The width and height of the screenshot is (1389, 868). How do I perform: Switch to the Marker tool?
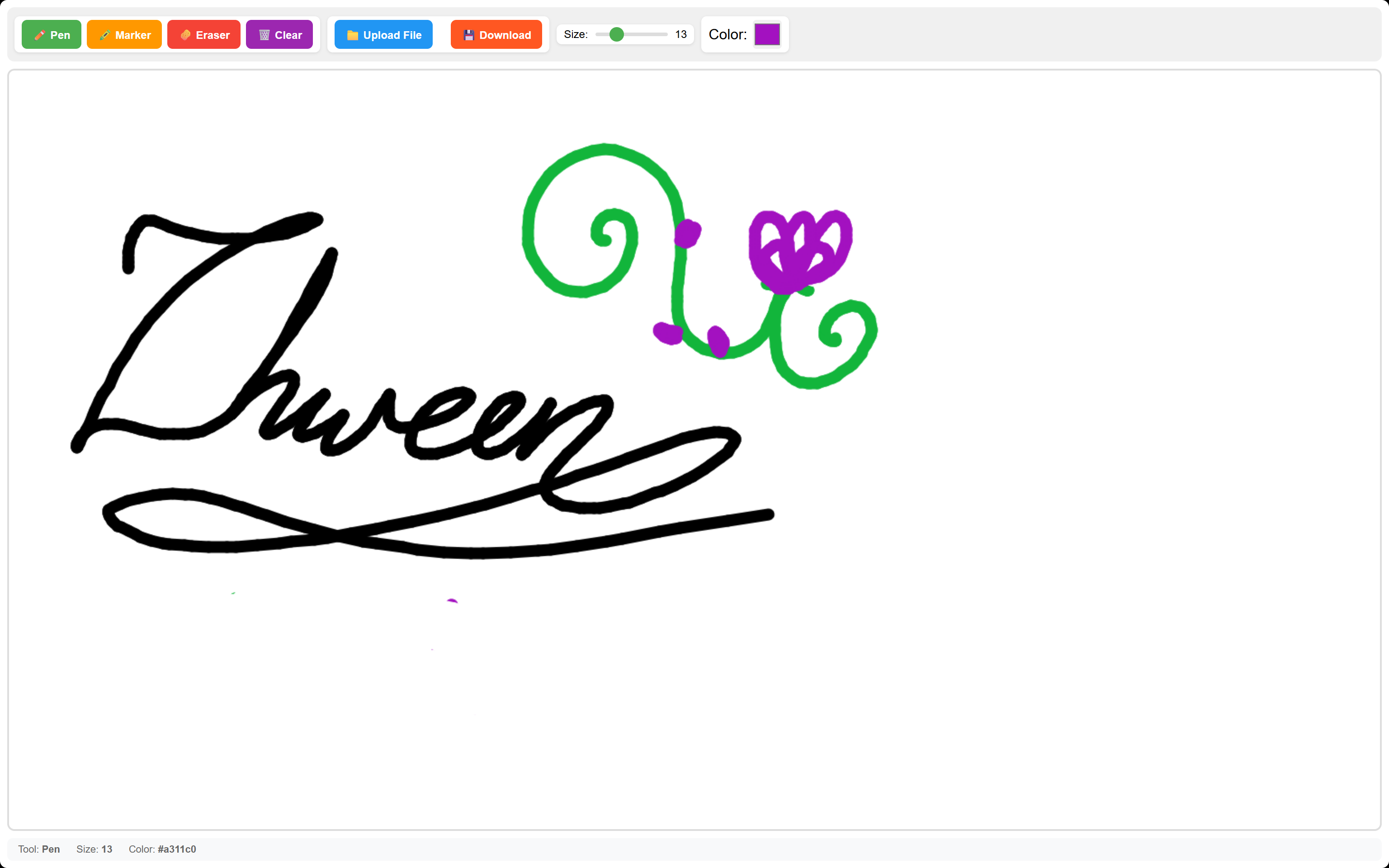(x=124, y=35)
